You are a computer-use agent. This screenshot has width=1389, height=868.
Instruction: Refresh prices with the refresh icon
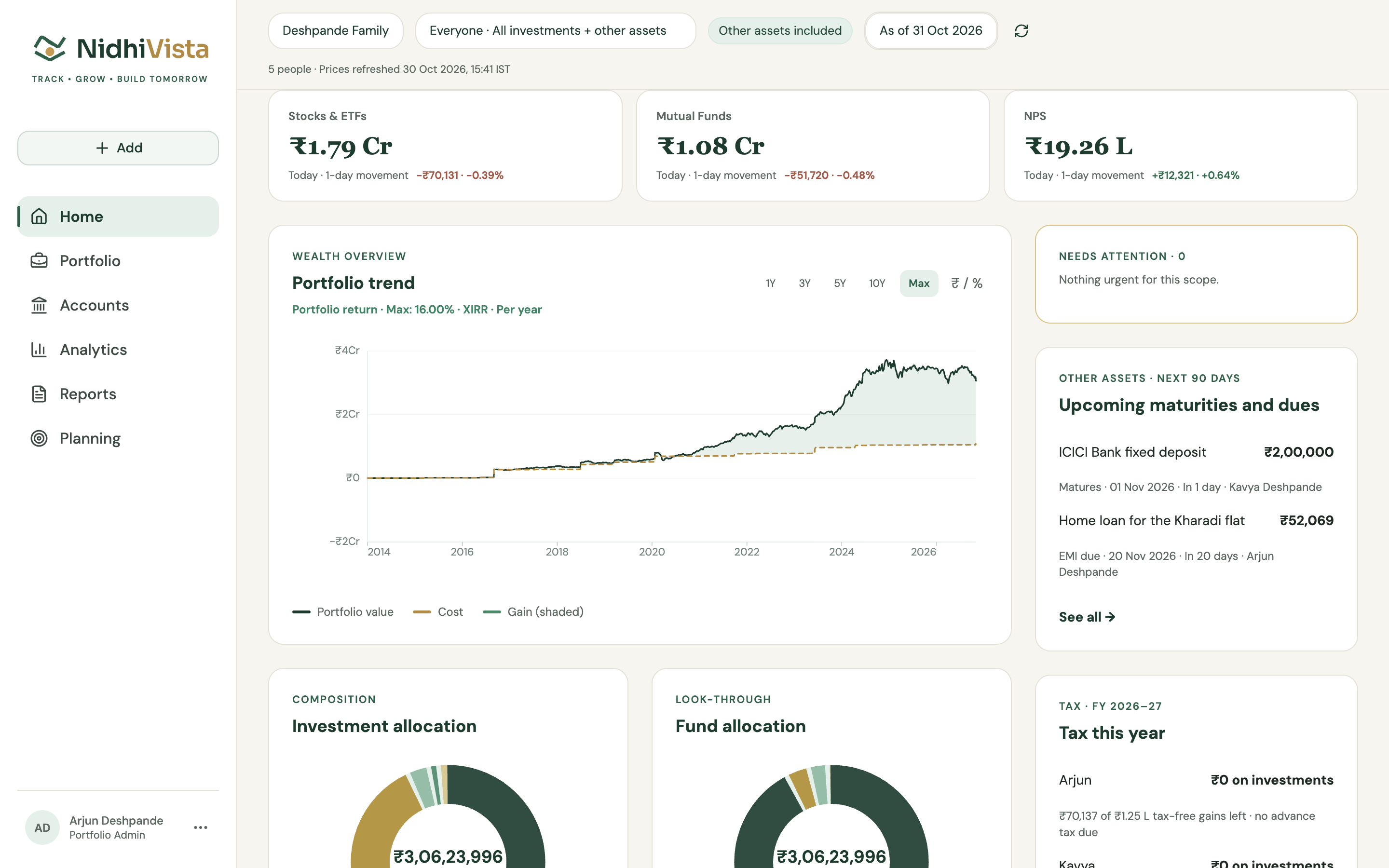pyautogui.click(x=1021, y=31)
